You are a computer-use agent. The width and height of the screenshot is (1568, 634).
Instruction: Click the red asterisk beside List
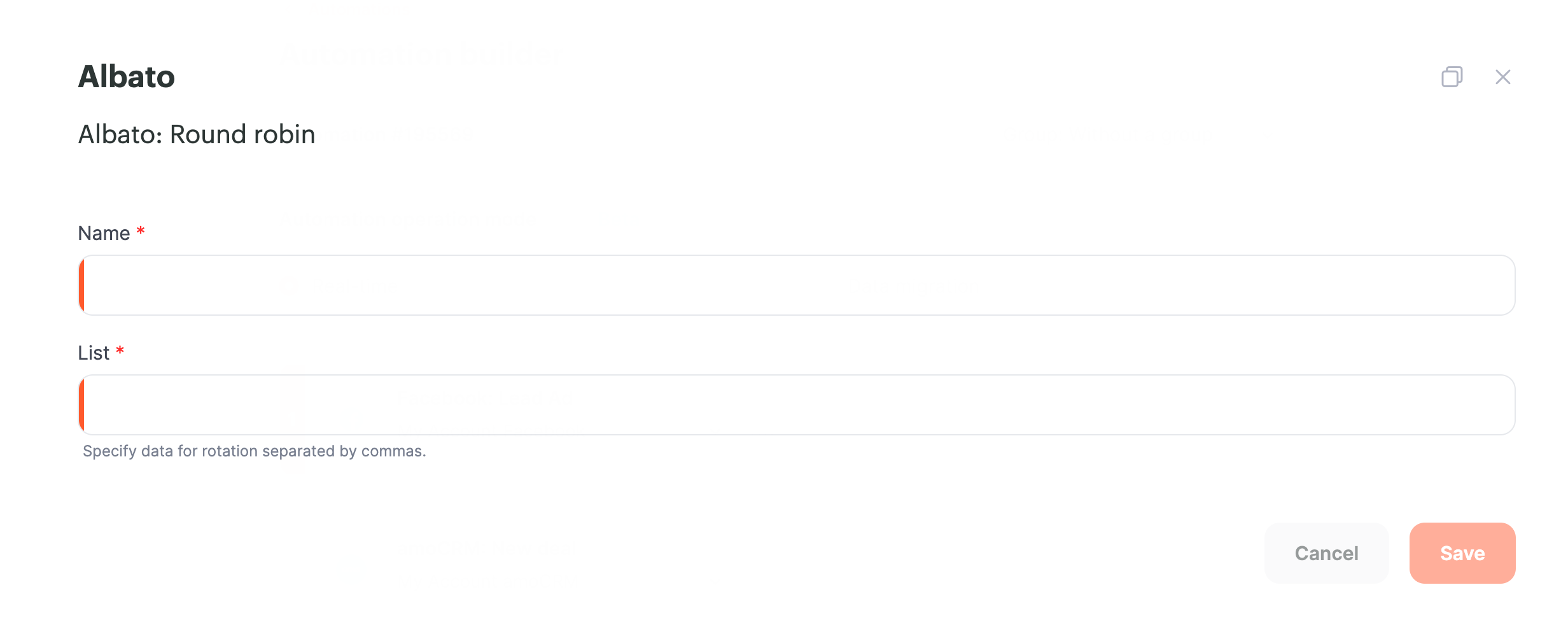(x=120, y=350)
